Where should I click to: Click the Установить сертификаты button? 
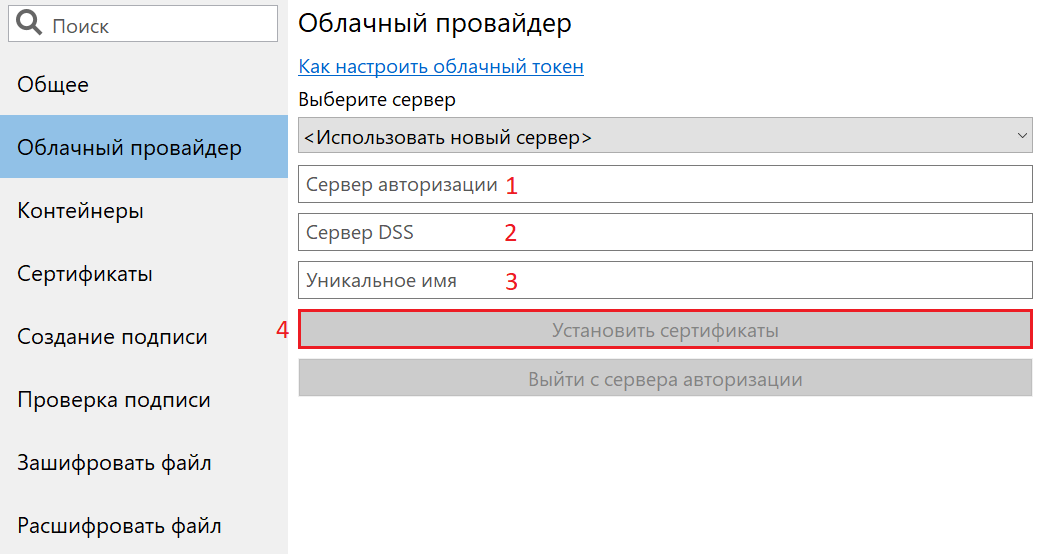(x=665, y=329)
